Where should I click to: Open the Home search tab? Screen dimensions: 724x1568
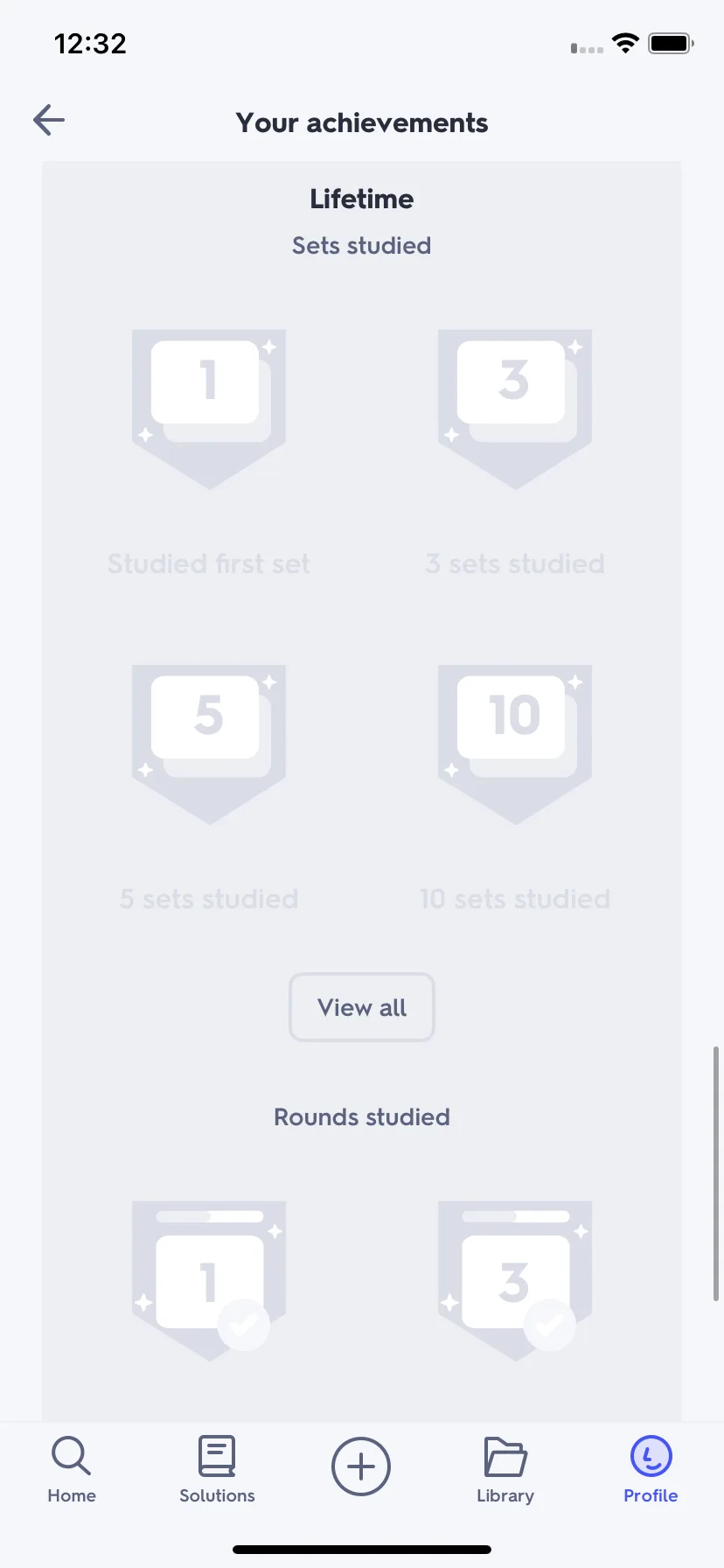(x=72, y=1470)
